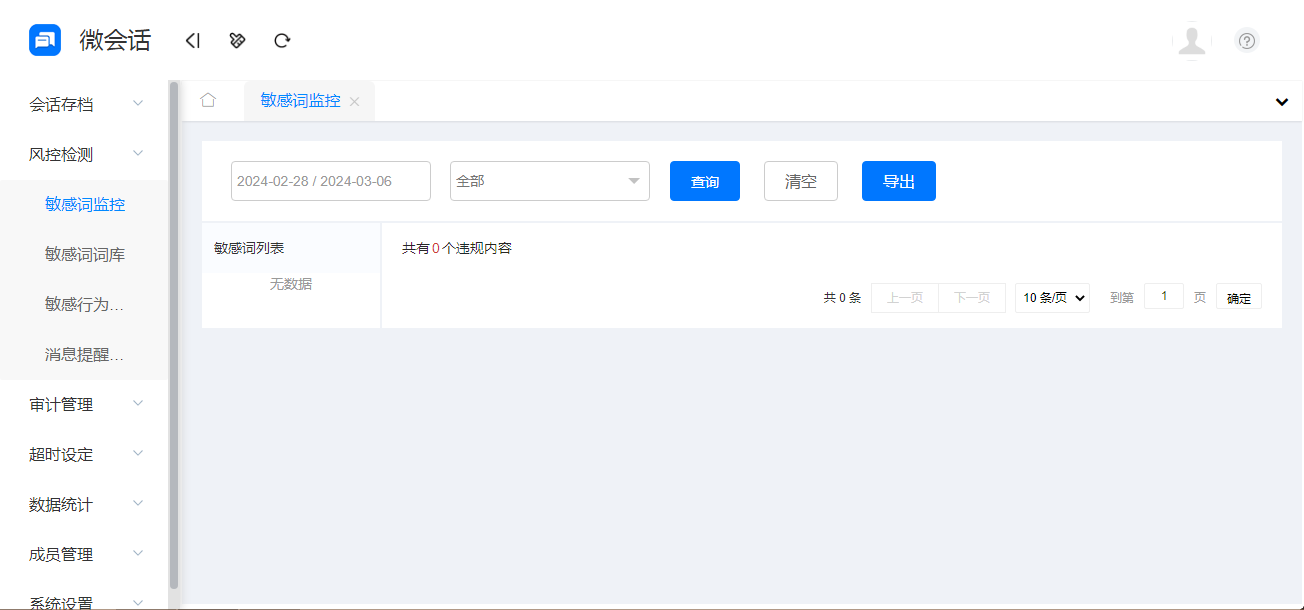This screenshot has height=610, width=1304.
Task: Click the 导出 export button
Action: pyautogui.click(x=898, y=181)
